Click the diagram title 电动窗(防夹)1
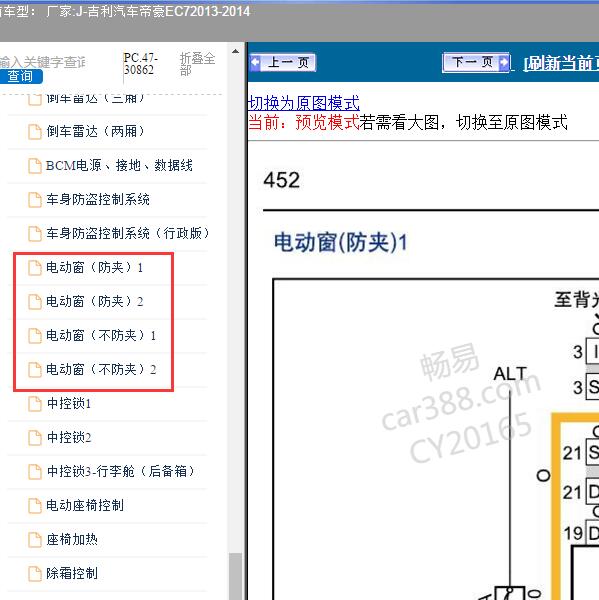Image resolution: width=599 pixels, height=600 pixels. [340, 243]
